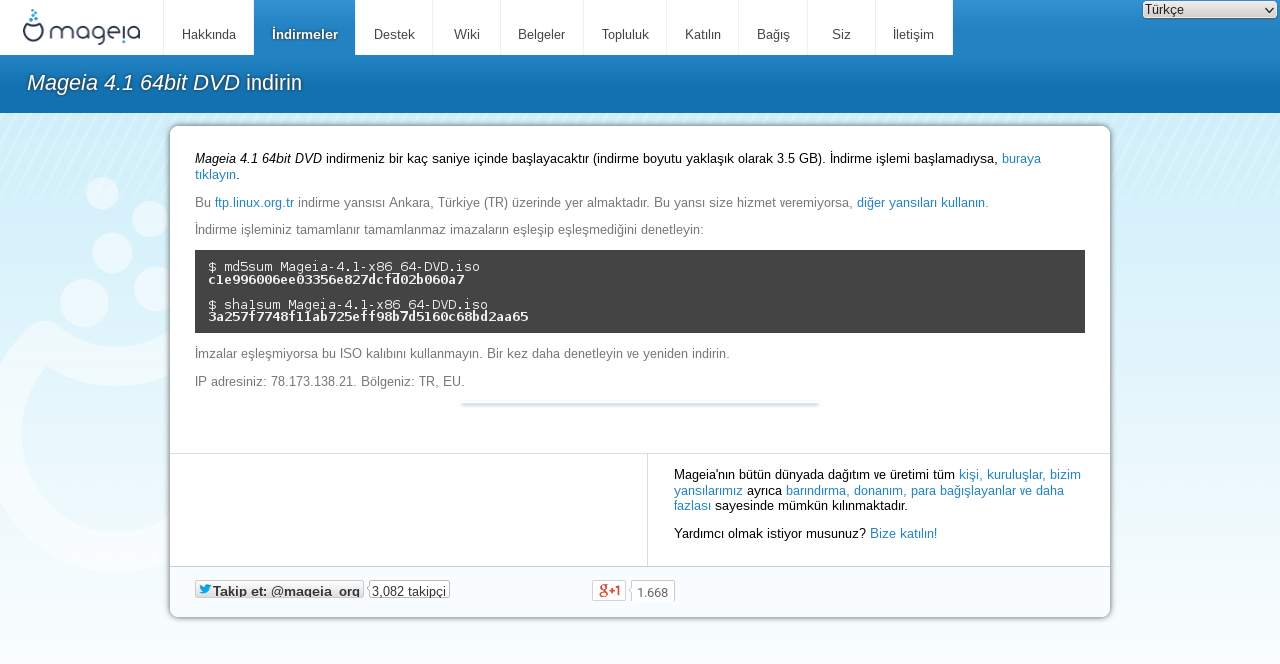
Task: Click Twitter 'Takip et: @mageia_org' button
Action: coord(279,590)
